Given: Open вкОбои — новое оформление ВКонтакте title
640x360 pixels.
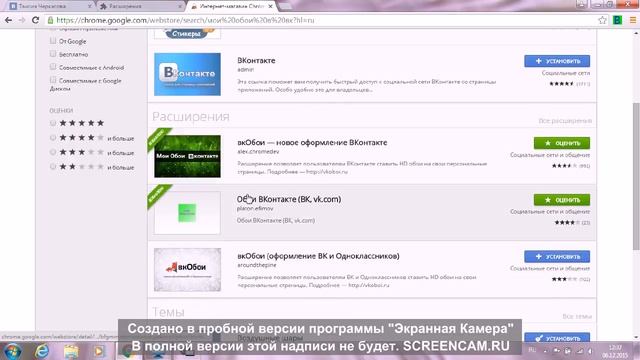Looking at the screenshot, I should (x=312, y=142).
